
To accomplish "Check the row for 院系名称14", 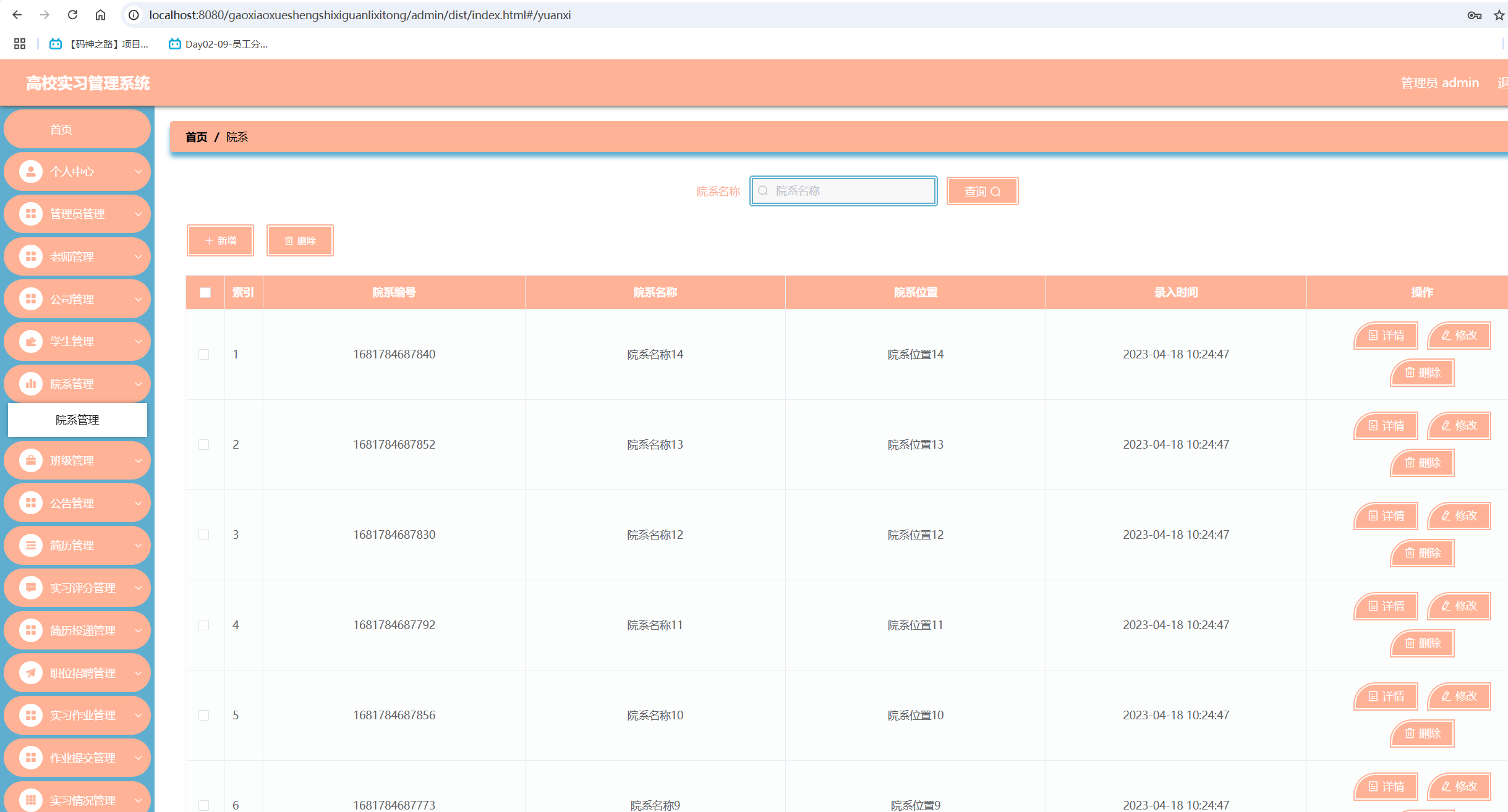I will tap(203, 354).
